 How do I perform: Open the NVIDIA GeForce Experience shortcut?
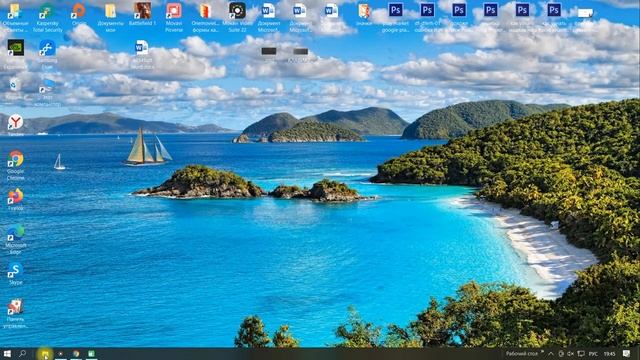16,54
